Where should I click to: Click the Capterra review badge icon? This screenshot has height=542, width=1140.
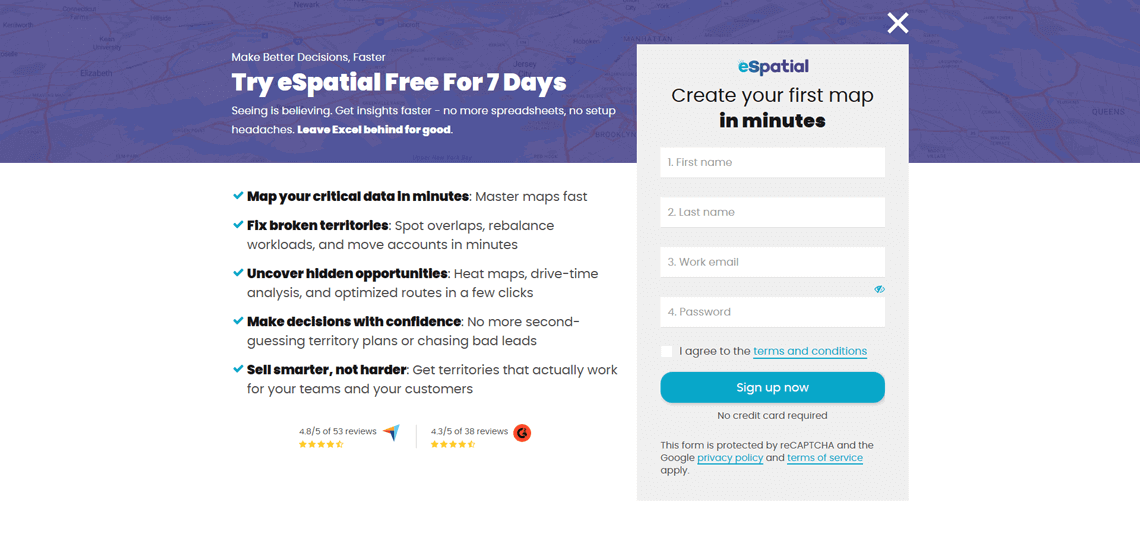tap(391, 433)
